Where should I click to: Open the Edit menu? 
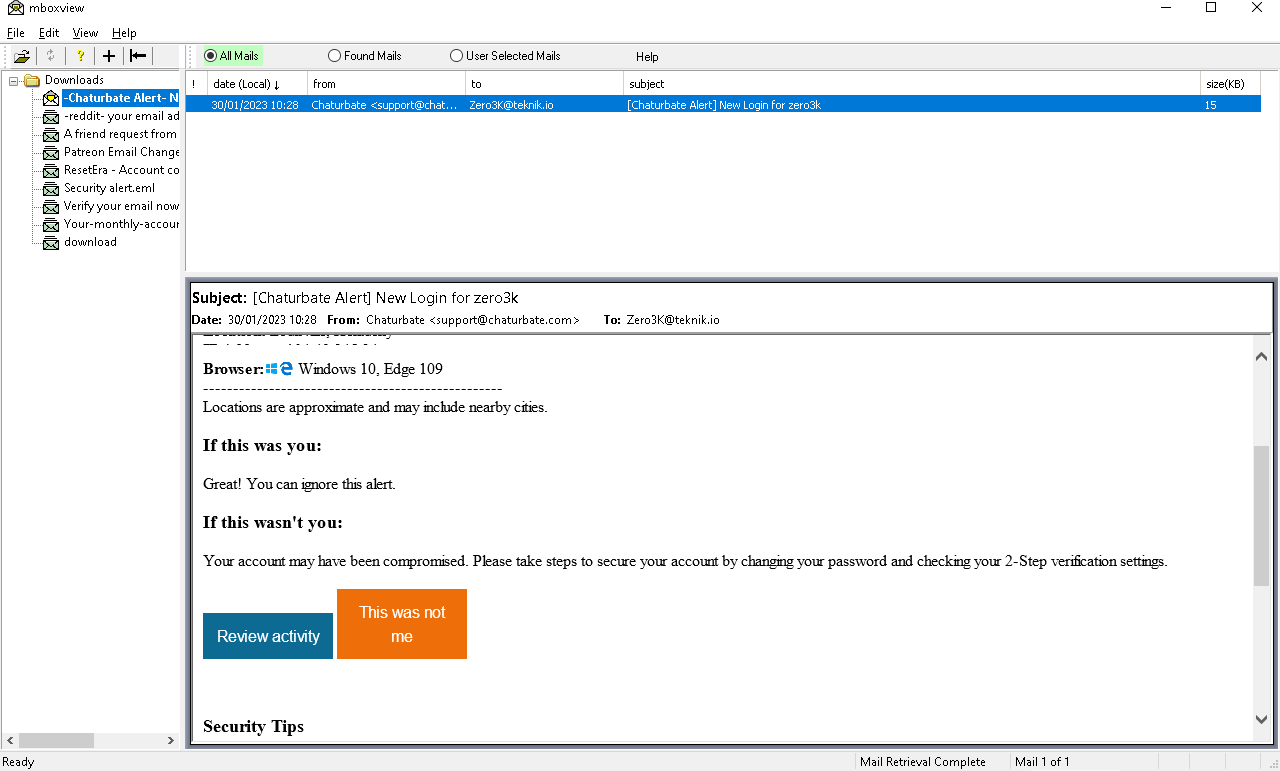coord(48,32)
